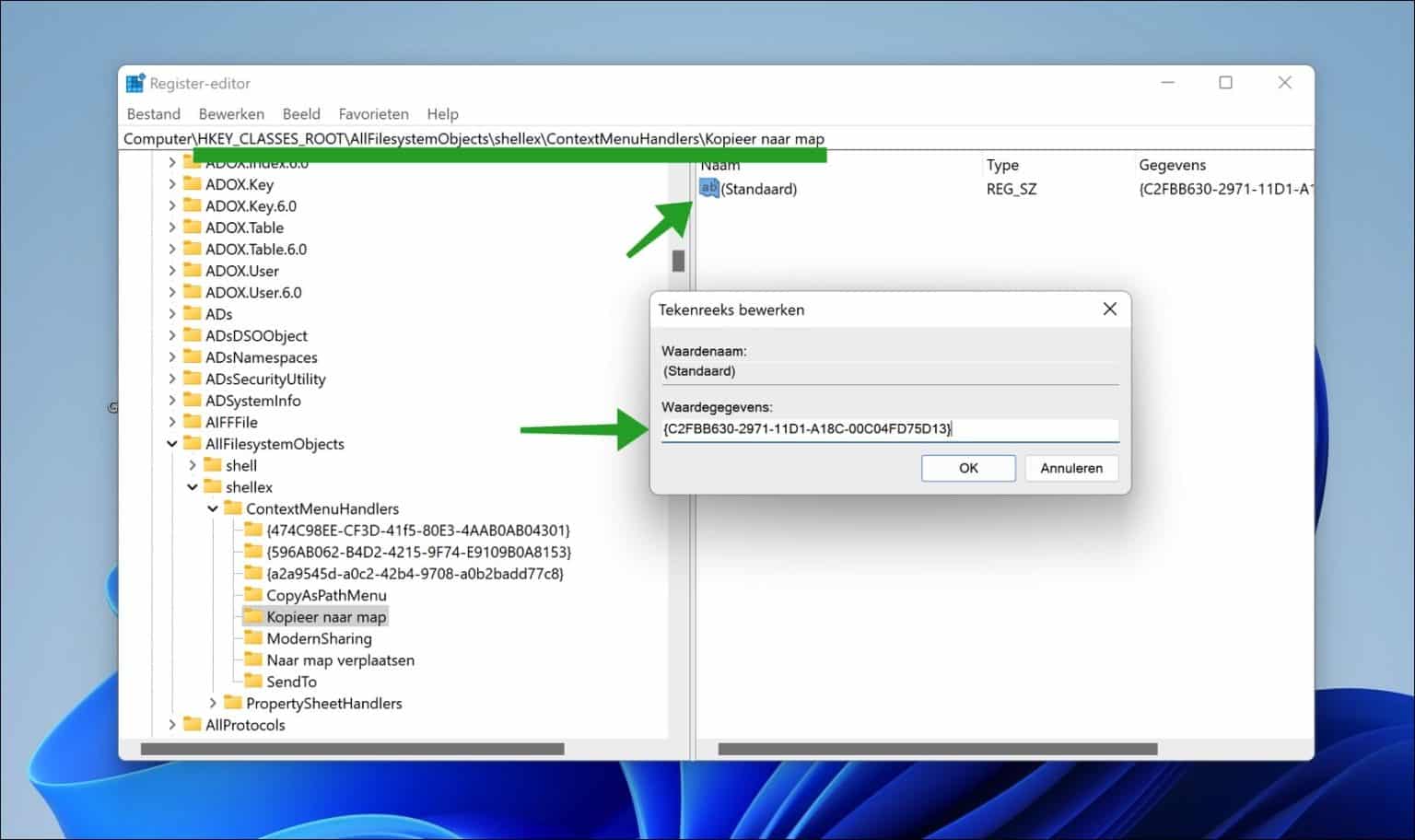
Task: Close the Tekenreeks bewerken dialog with X
Action: coord(1109,309)
